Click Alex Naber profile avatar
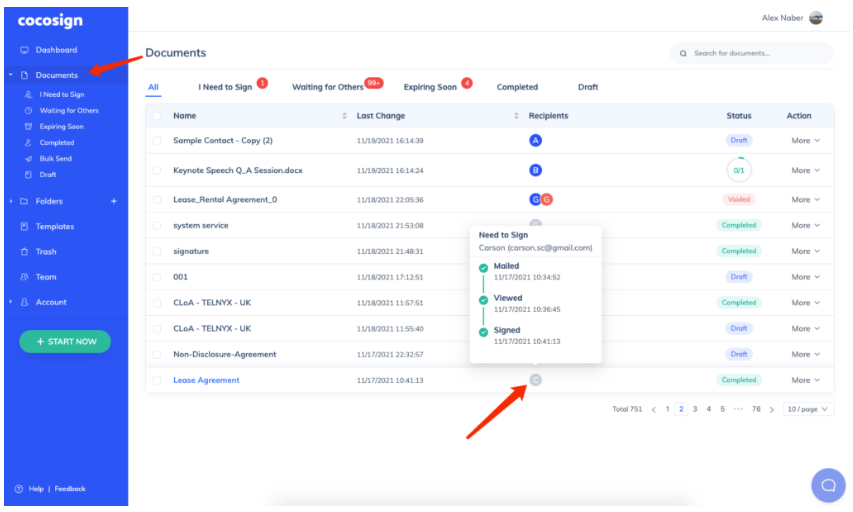Screen dimensions: 853x512 pos(816,18)
